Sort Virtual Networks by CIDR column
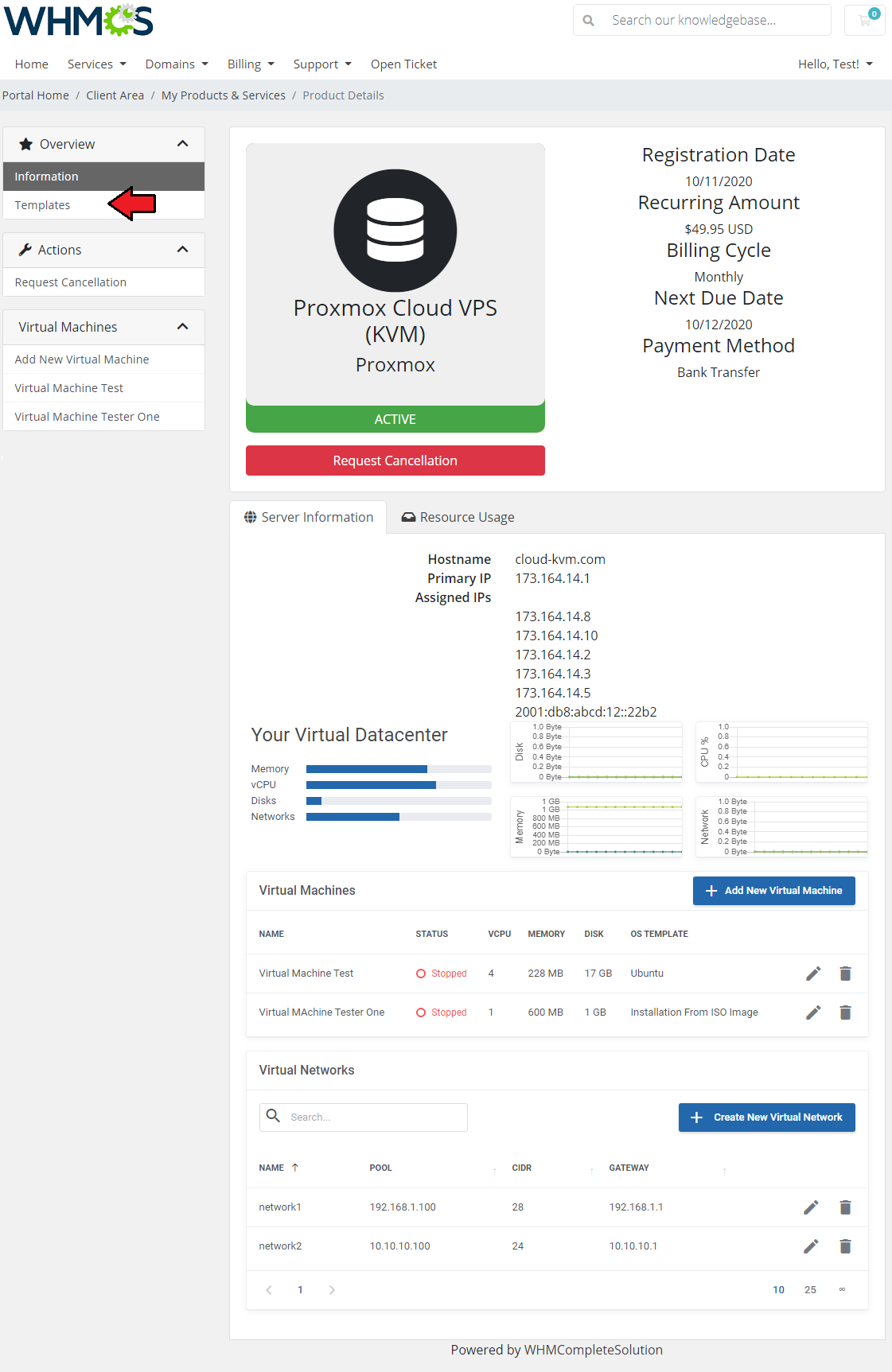Image resolution: width=892 pixels, height=1372 pixels. [521, 1168]
